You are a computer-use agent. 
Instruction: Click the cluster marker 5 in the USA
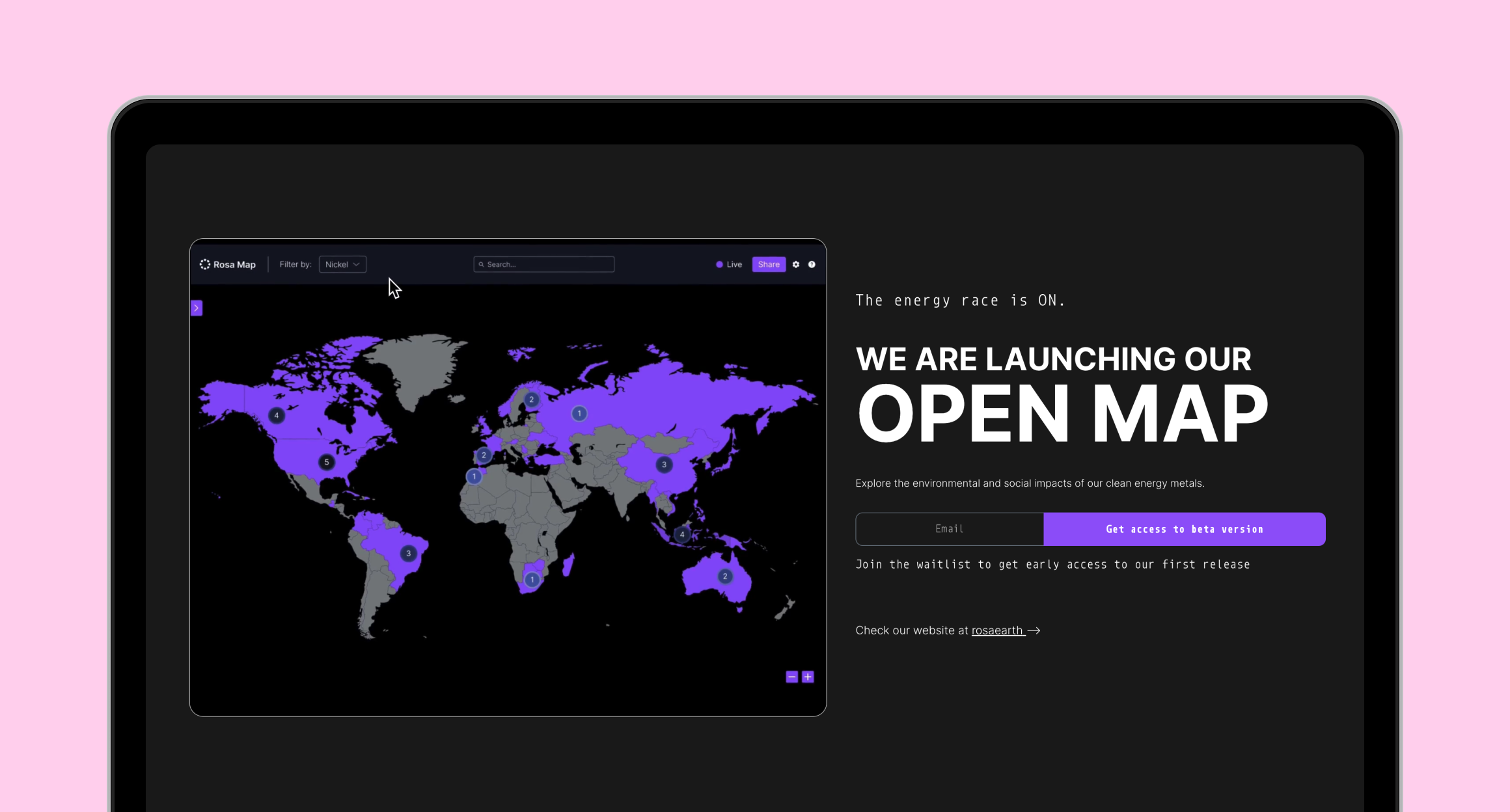pos(327,462)
